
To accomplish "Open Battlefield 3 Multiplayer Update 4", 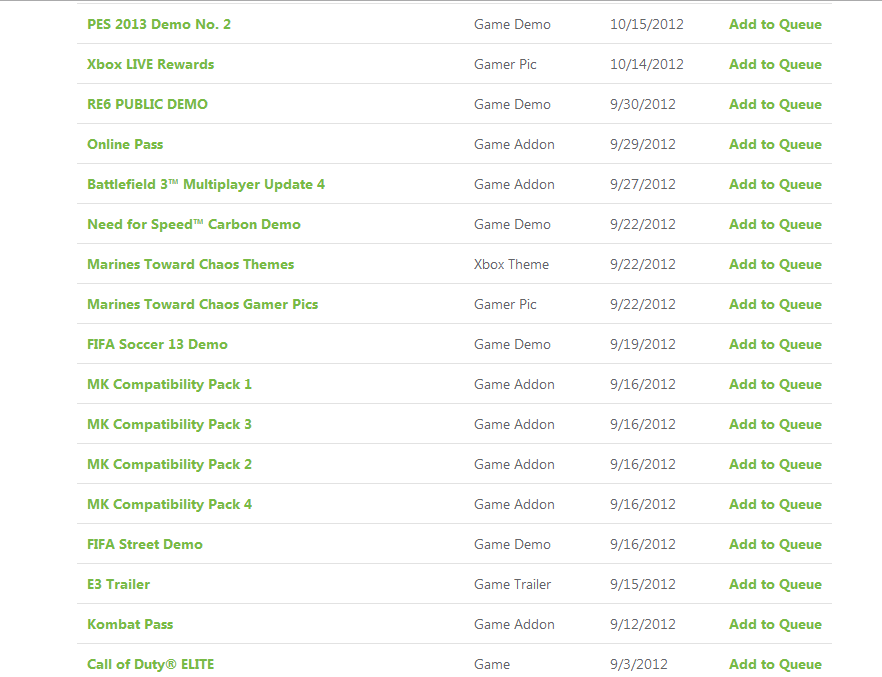I will 206,184.
